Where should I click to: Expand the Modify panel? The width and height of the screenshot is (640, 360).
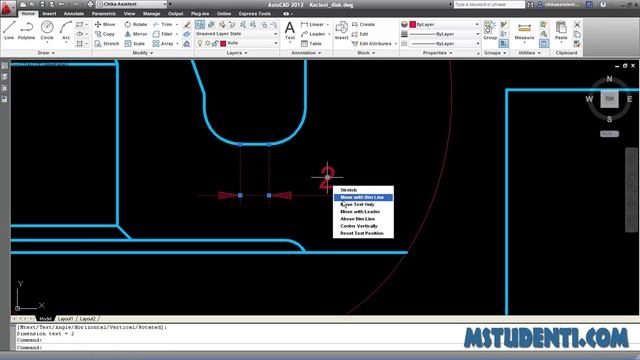pos(143,53)
